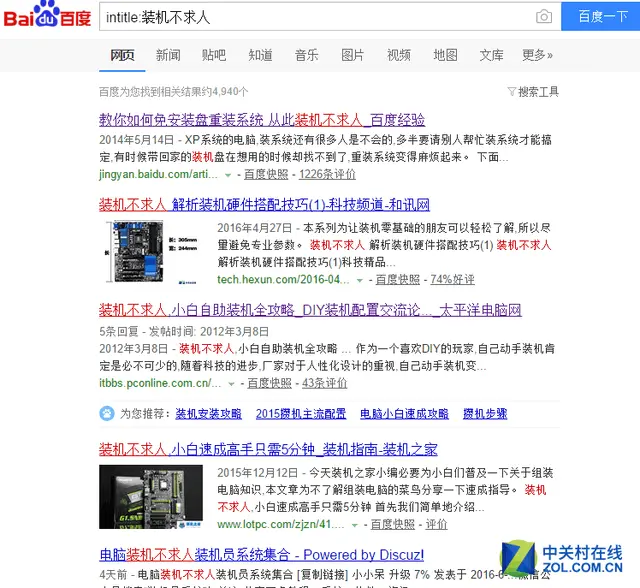Expand dropdown arrow after jingyan.baidu.com URL

coord(228,175)
